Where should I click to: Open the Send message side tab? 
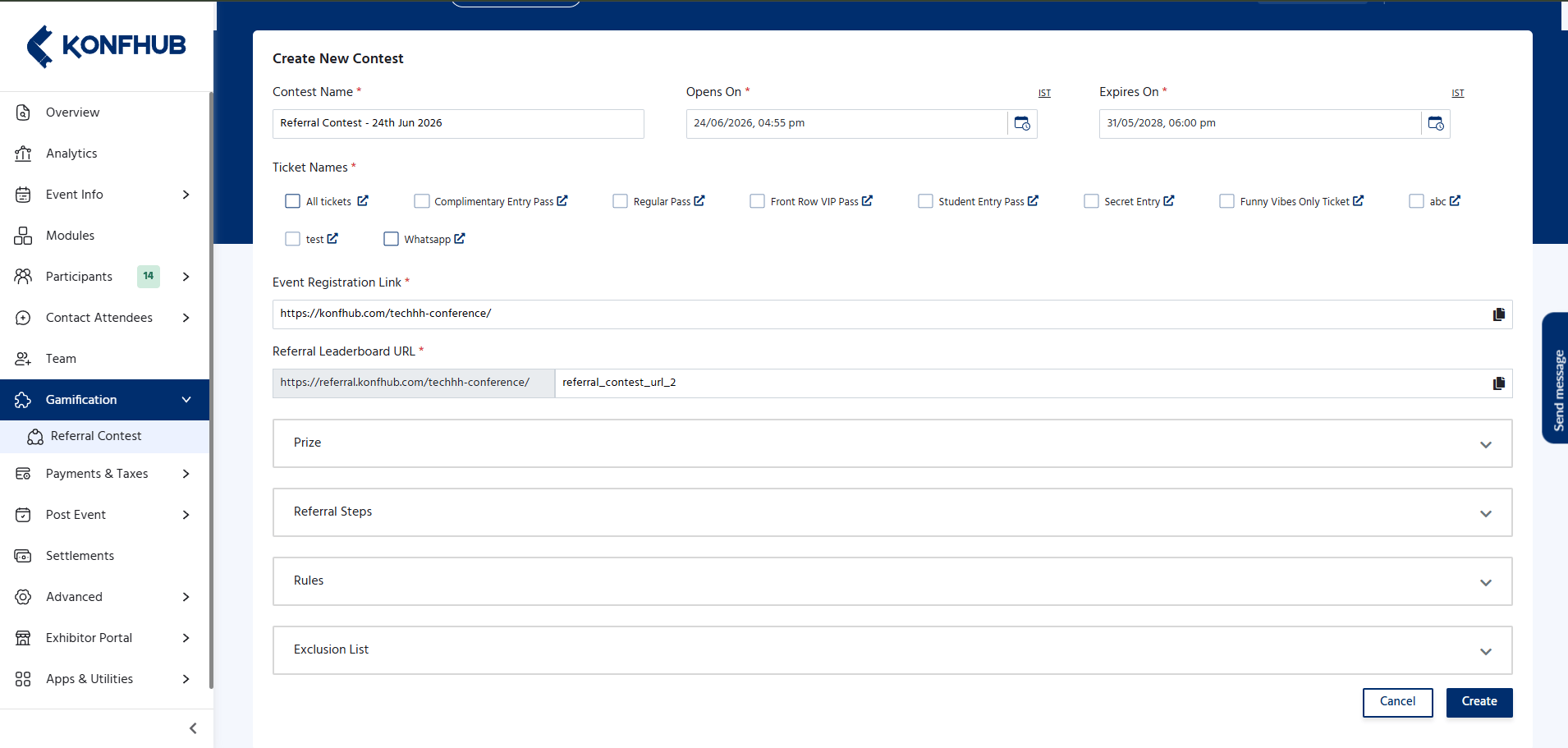1557,378
